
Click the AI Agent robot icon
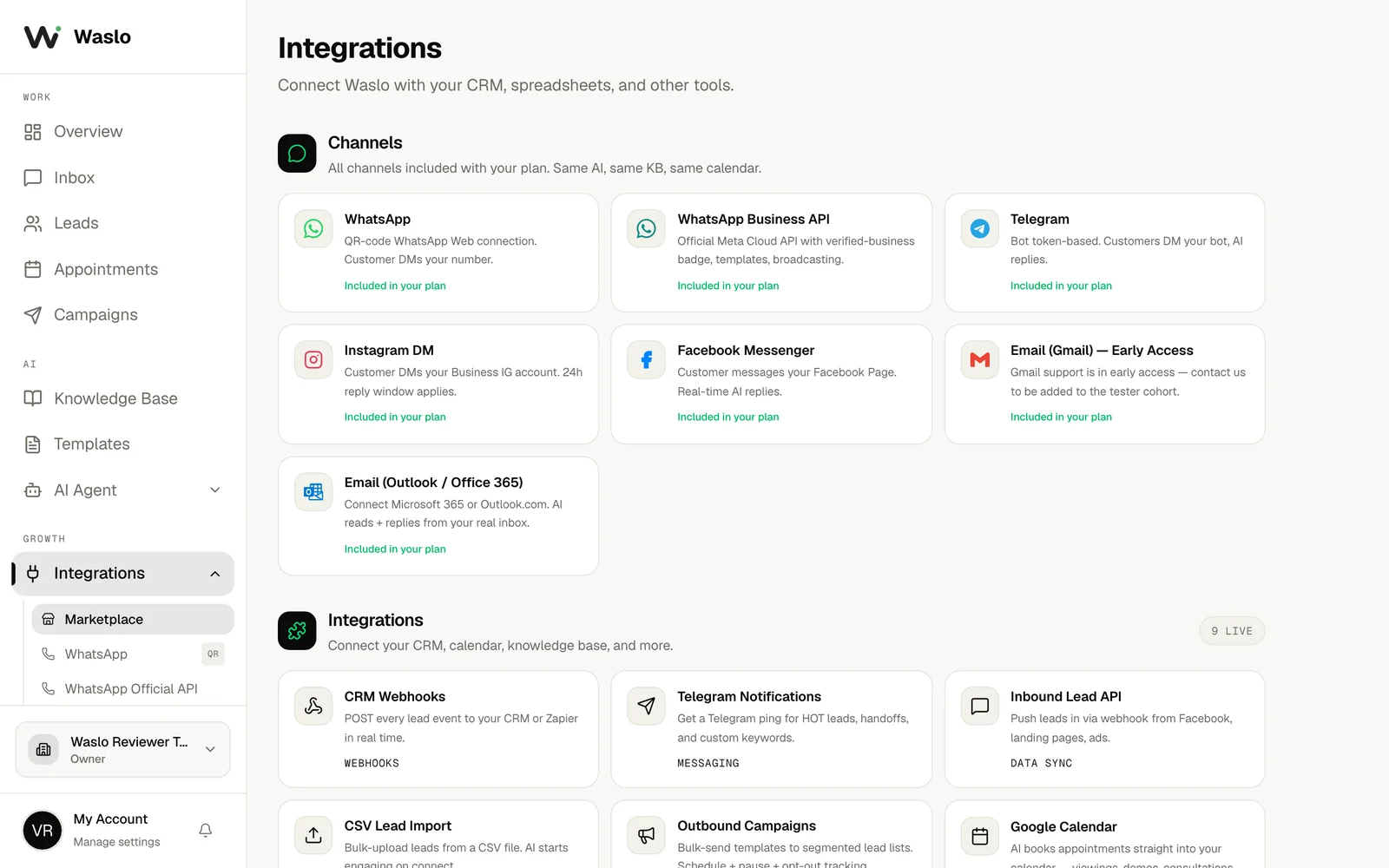33,490
